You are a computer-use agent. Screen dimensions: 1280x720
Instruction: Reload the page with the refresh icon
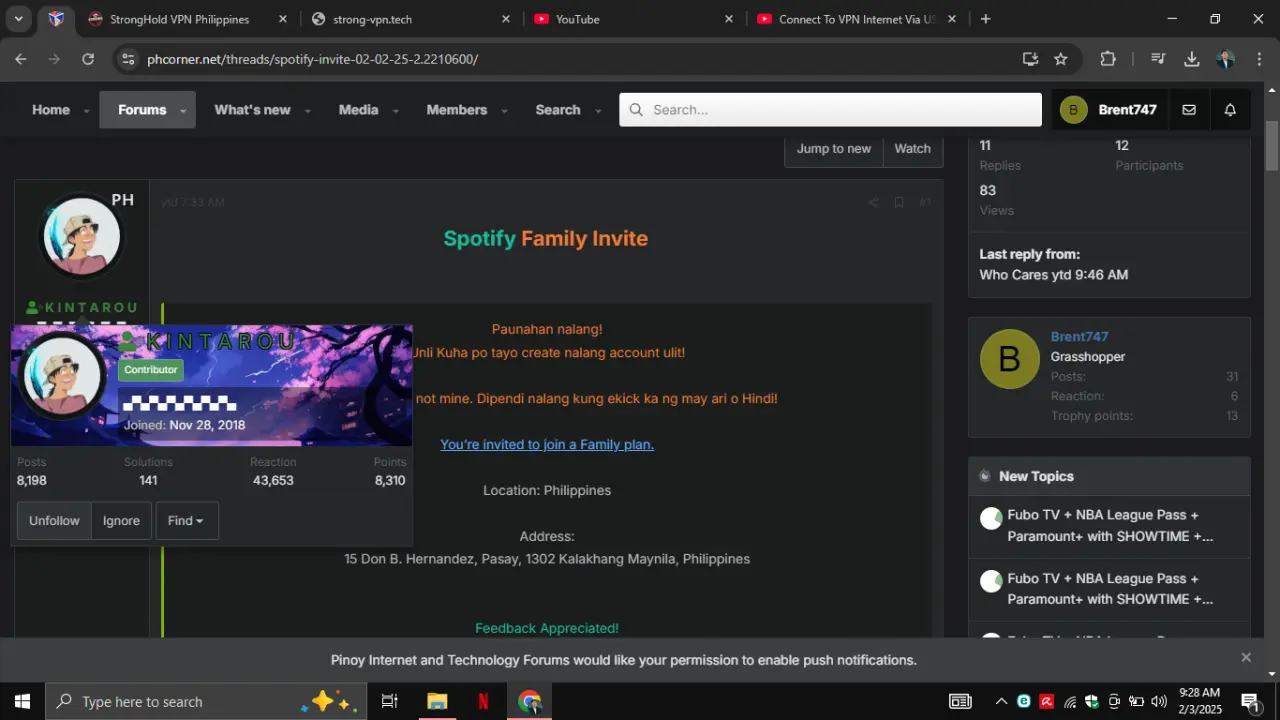coord(88,59)
